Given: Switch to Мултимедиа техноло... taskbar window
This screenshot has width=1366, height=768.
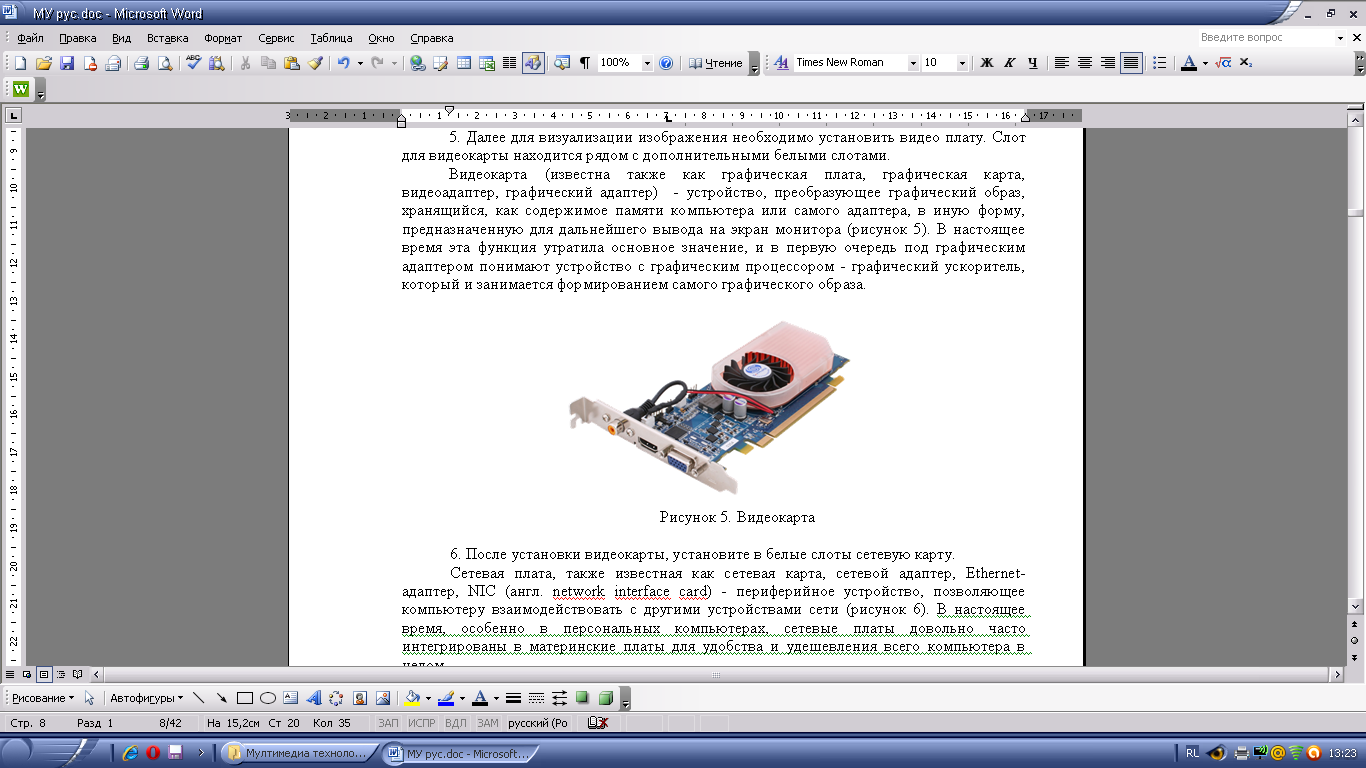Looking at the screenshot, I should point(299,753).
